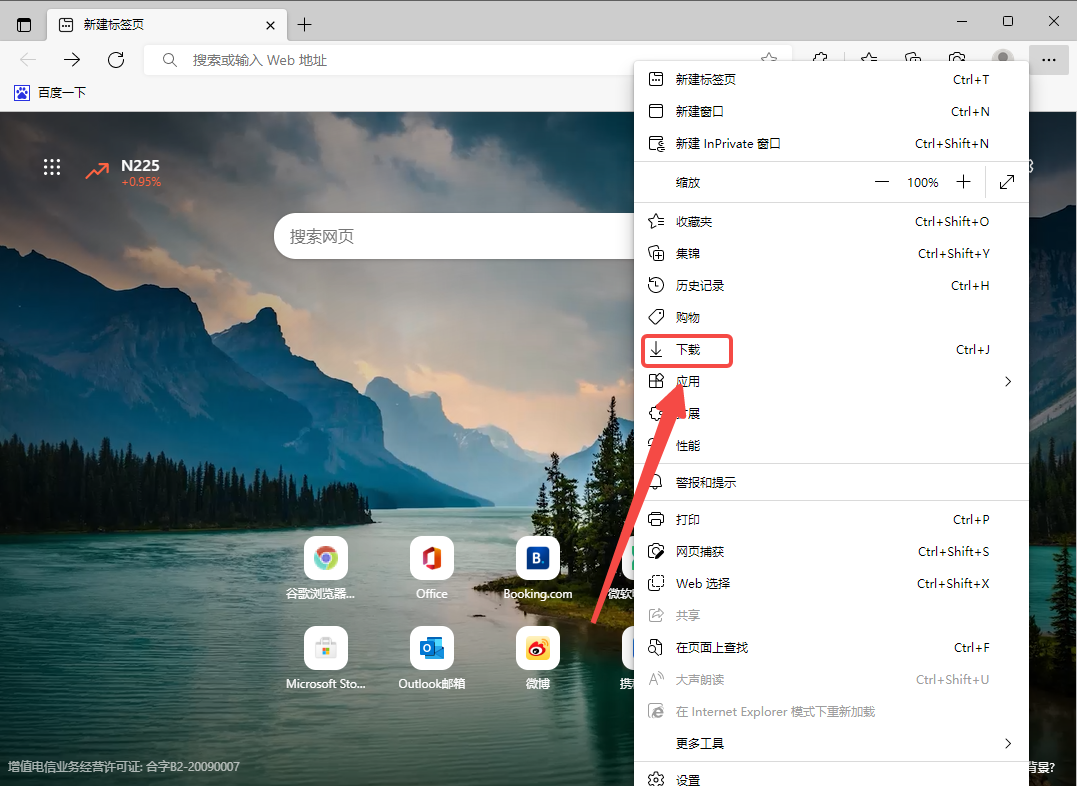Viewport: 1077px width, 786px height.
Task: Select 新建标签页 menu entry
Action: pyautogui.click(x=831, y=80)
